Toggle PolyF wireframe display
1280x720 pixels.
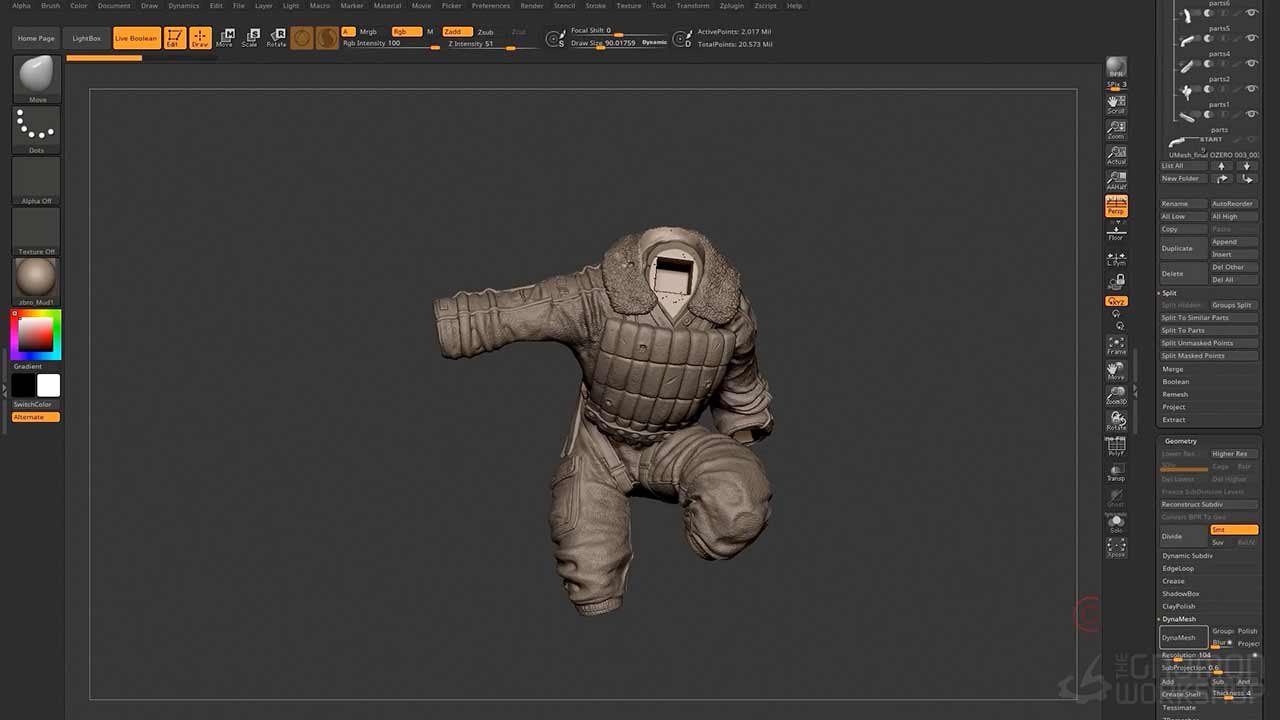[x=1116, y=446]
